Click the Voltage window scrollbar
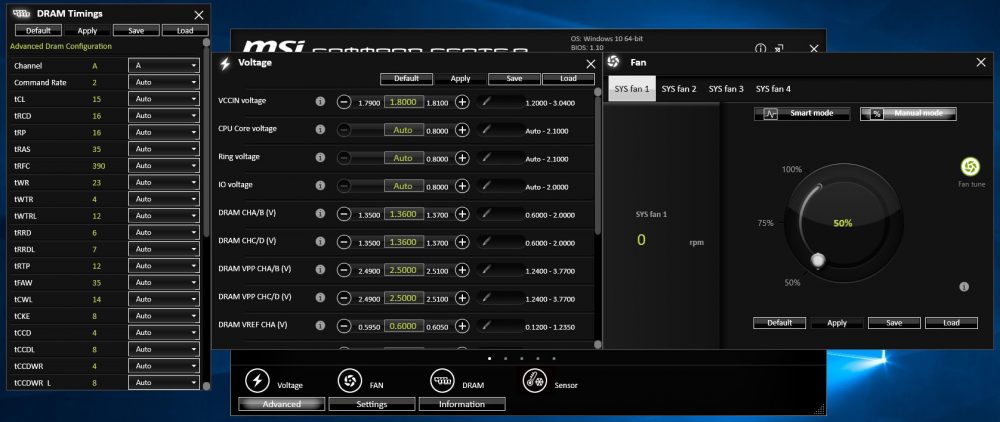This screenshot has height=422, width=1000. tap(598, 163)
